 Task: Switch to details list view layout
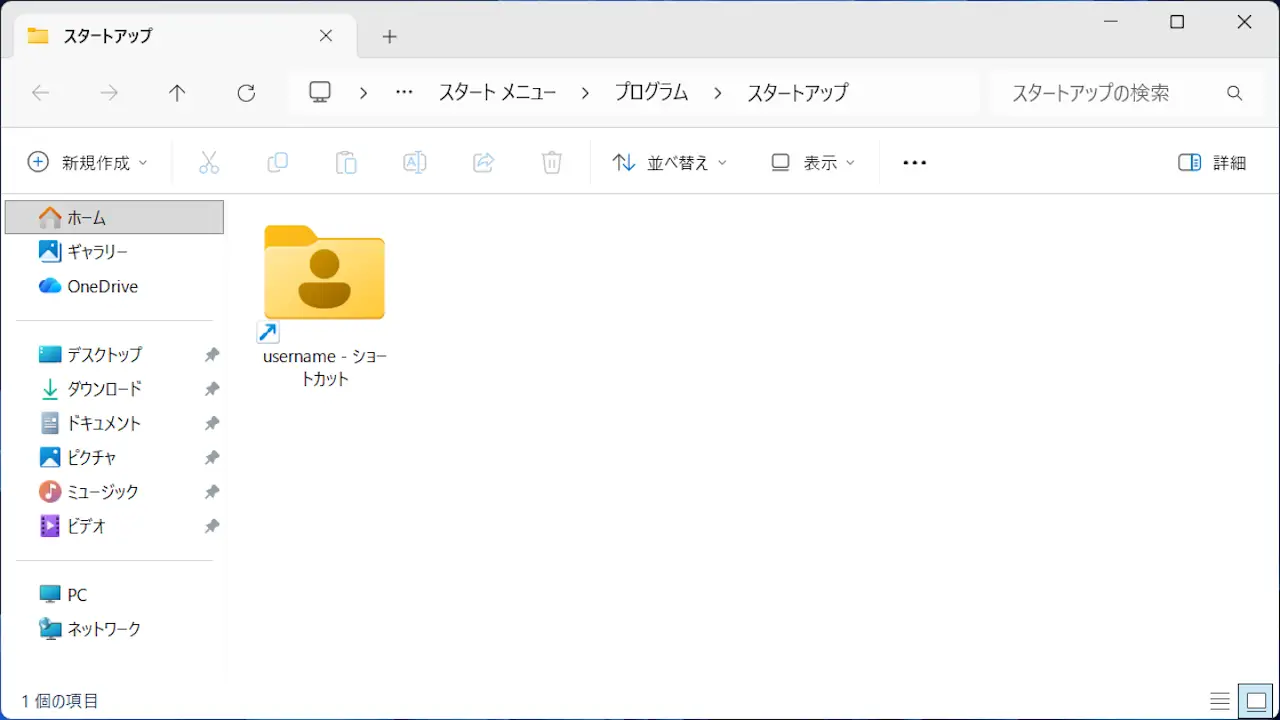1220,701
